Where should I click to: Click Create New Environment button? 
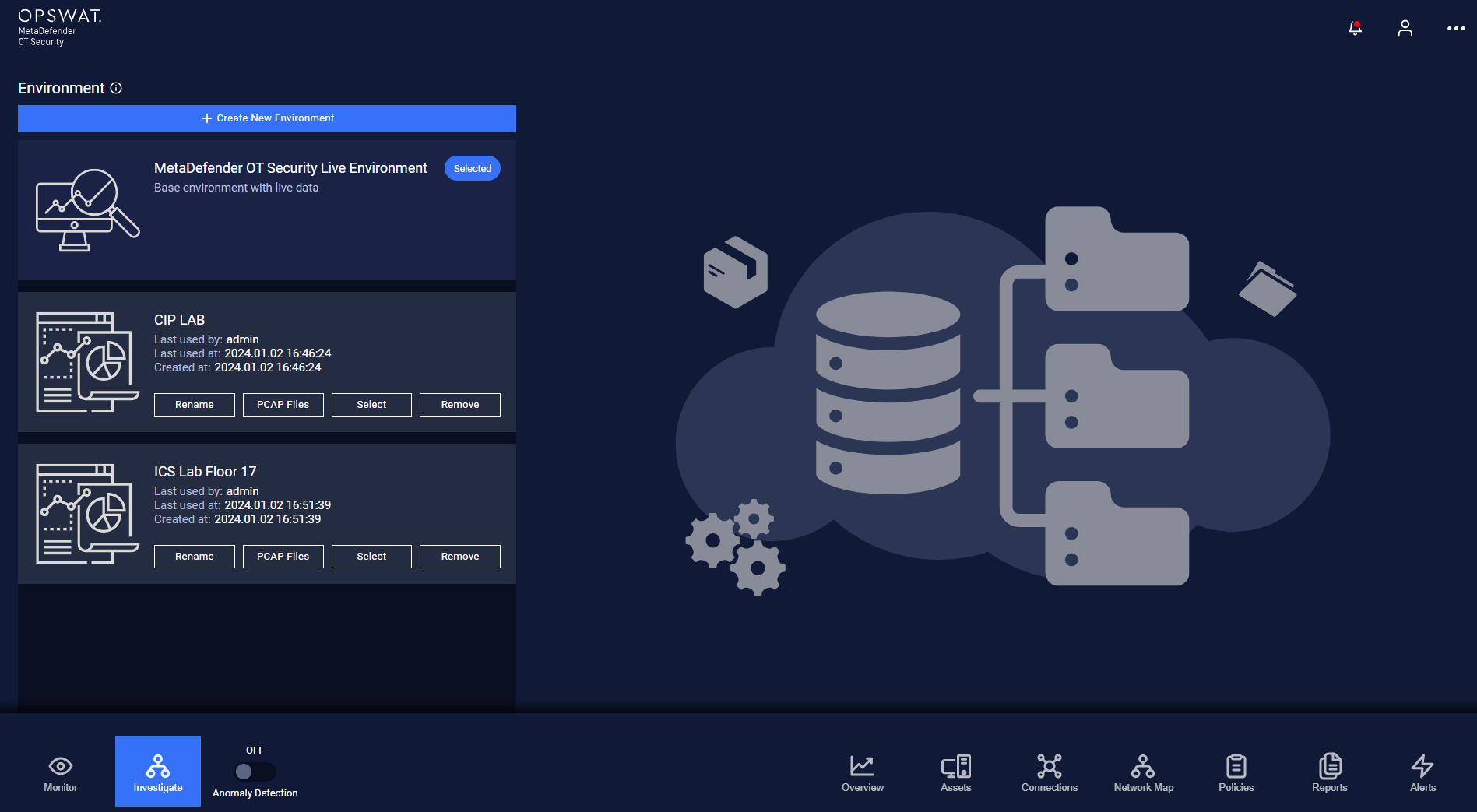tap(267, 118)
